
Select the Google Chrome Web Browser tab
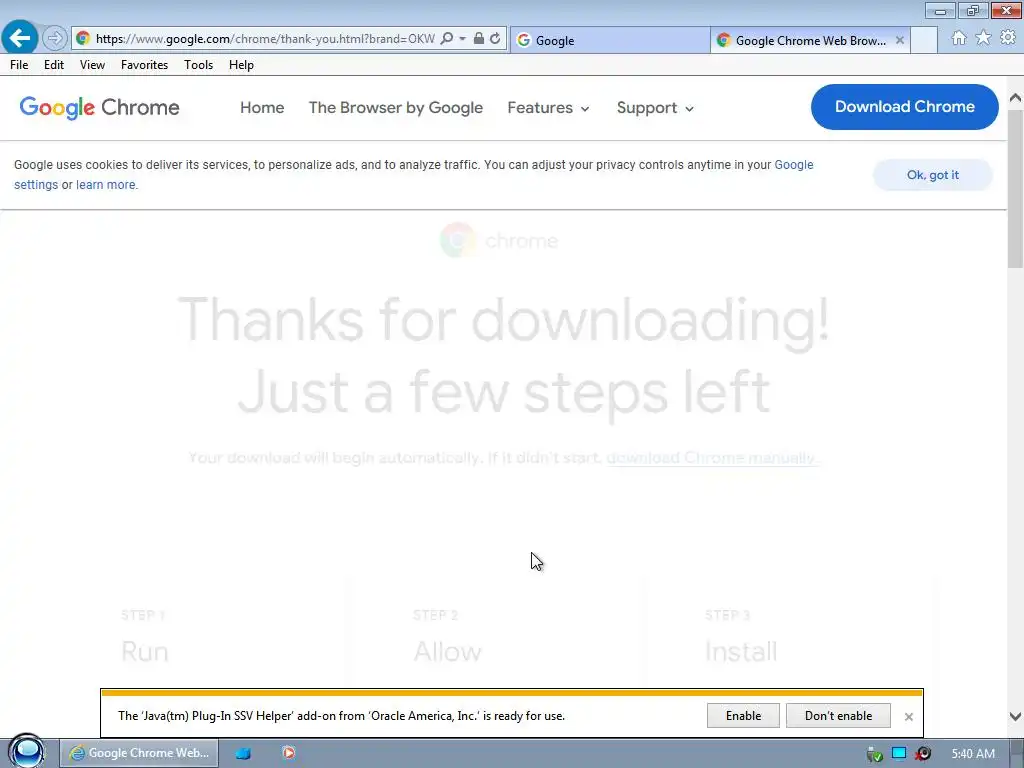810,40
